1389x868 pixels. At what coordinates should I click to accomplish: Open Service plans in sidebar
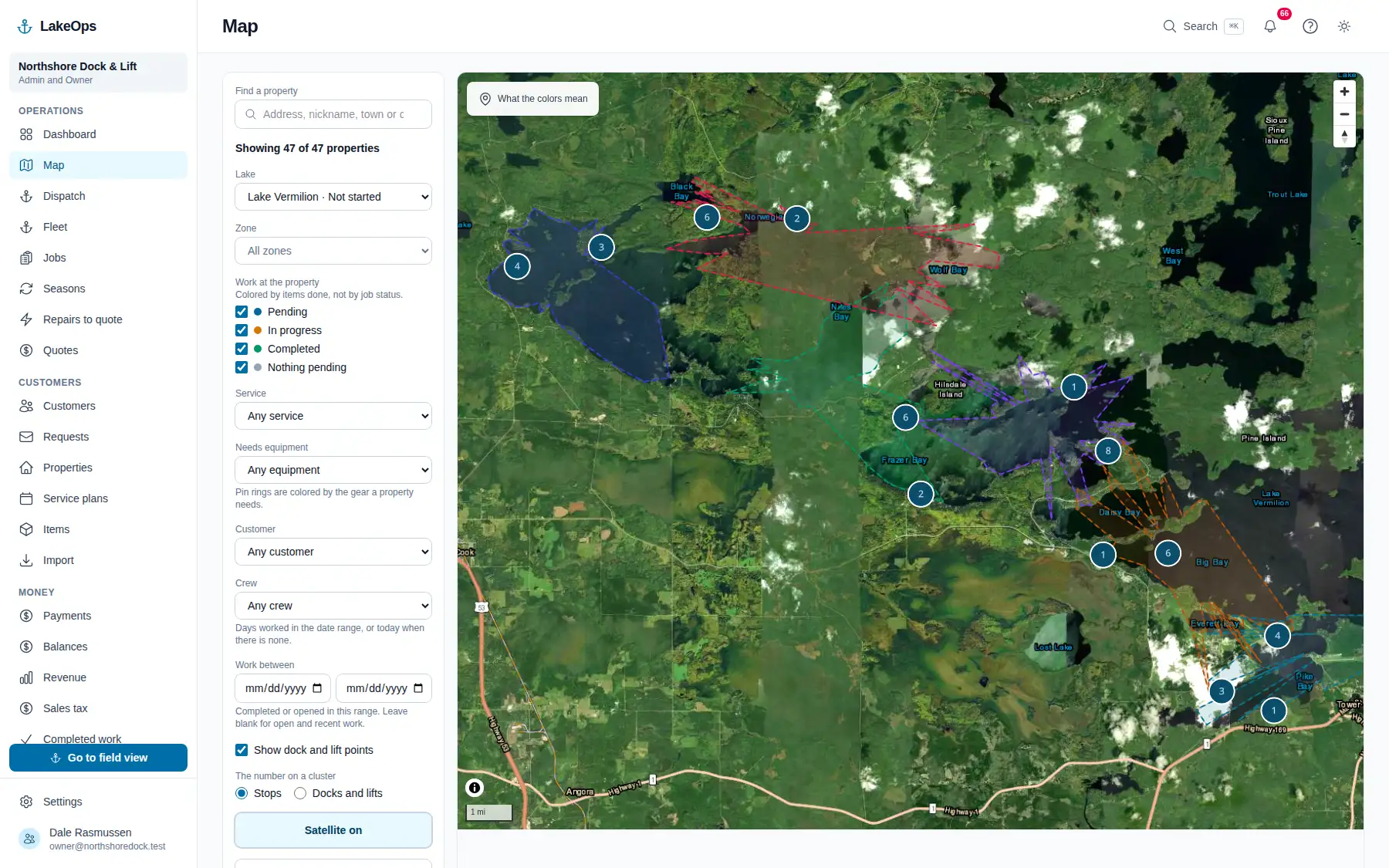(98, 498)
